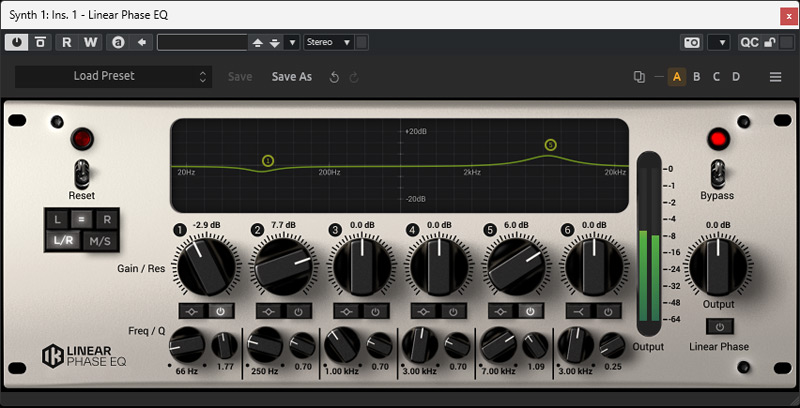Enable automation Read (R) button
The width and height of the screenshot is (800, 408).
coord(67,42)
